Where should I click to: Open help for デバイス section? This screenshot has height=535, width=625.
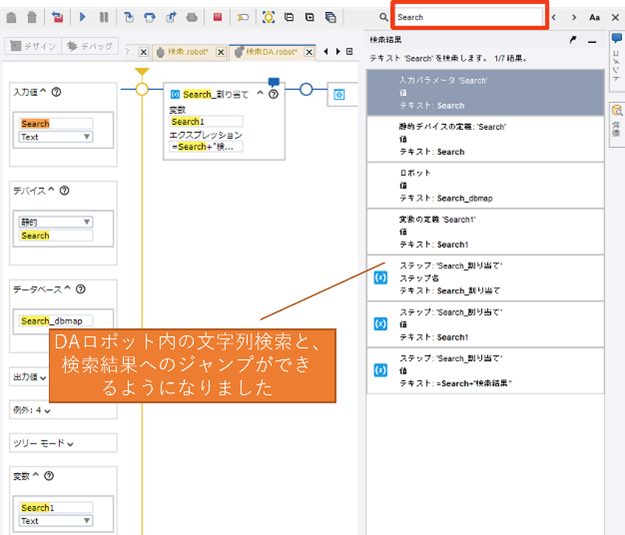tap(64, 191)
